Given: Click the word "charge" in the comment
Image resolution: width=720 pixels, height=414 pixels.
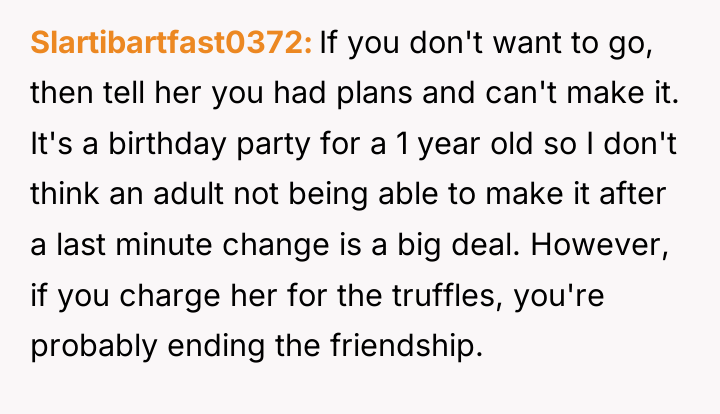Looking at the screenshot, I should [x=170, y=295].
